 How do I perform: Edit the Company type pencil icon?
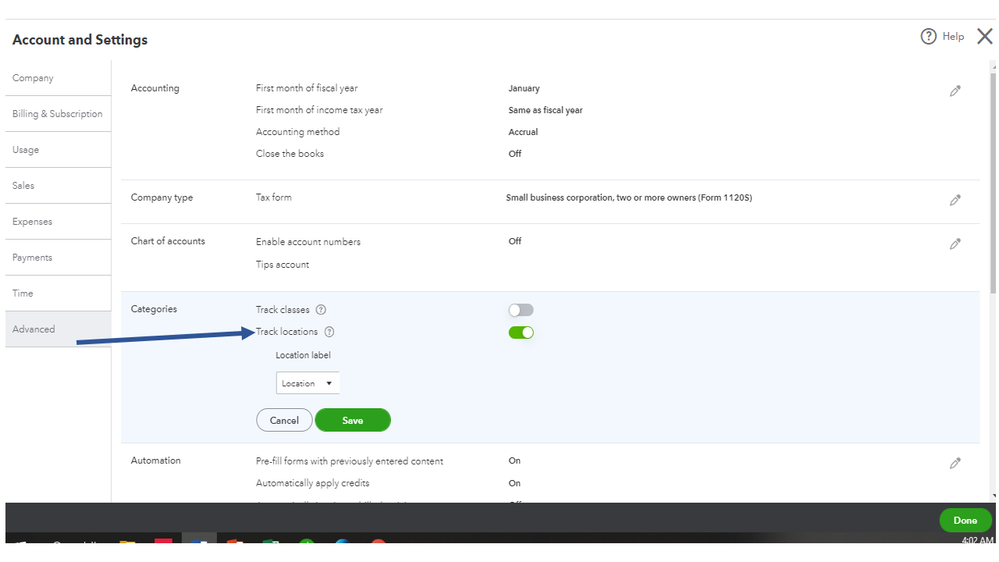[955, 200]
